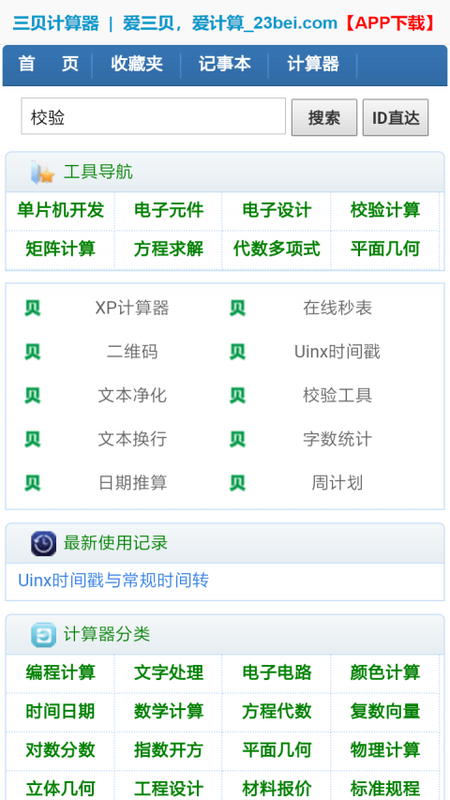Click the 贝 icon next to 二维码

pos(33,352)
